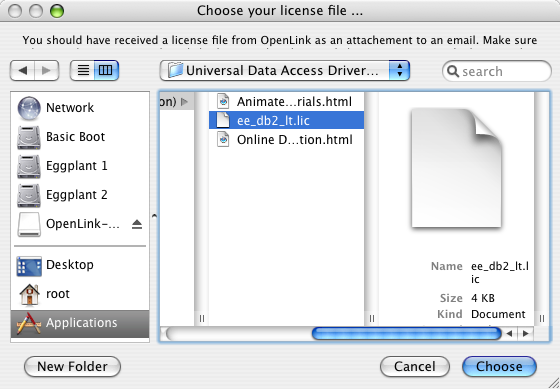Switch to list view mode
560x389 pixels.
point(82,70)
